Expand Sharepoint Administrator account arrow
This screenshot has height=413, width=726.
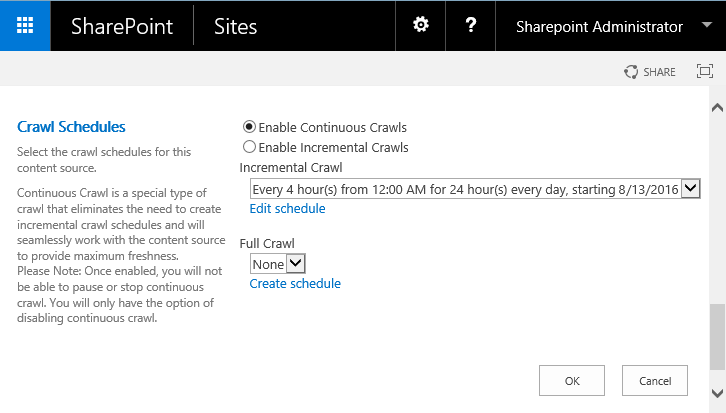(x=707, y=25)
